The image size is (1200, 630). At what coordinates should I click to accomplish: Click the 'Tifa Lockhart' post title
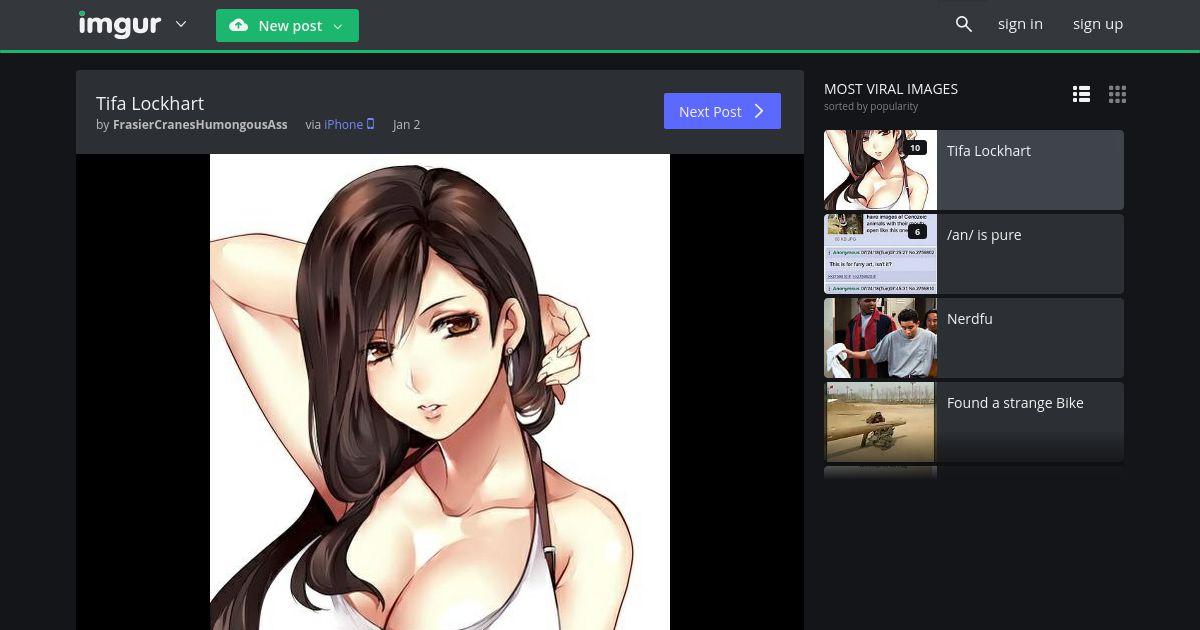(x=150, y=103)
